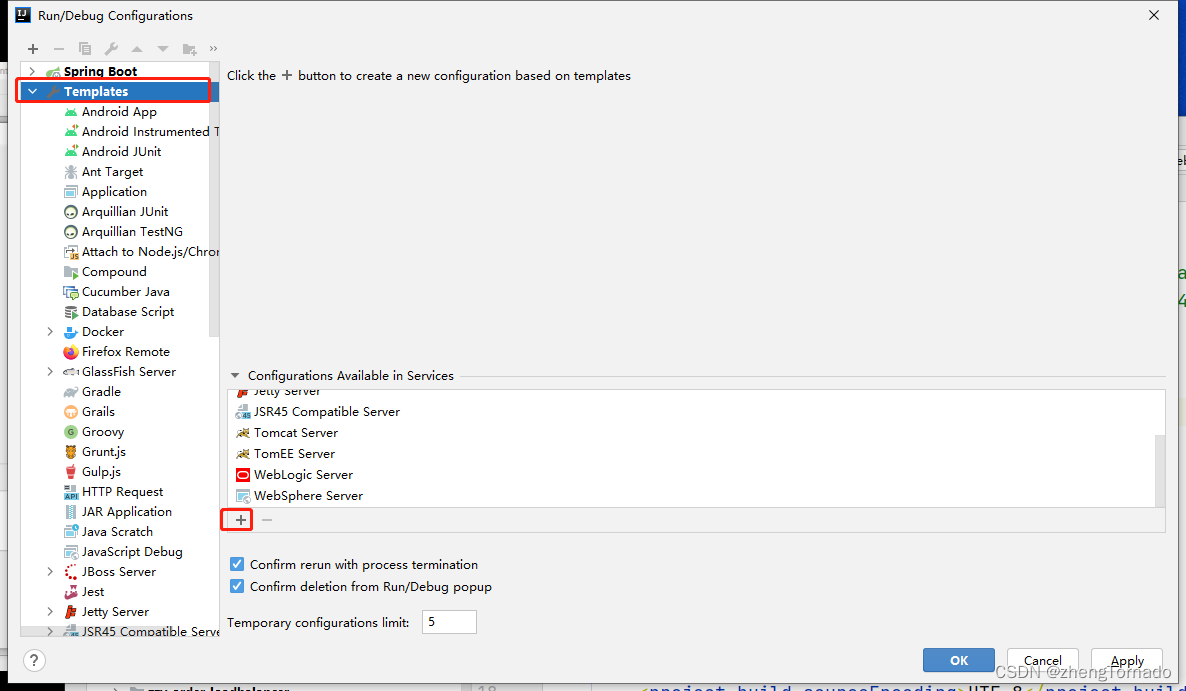The width and height of the screenshot is (1186, 691).
Task: Select the Application template item
Action: (x=114, y=192)
